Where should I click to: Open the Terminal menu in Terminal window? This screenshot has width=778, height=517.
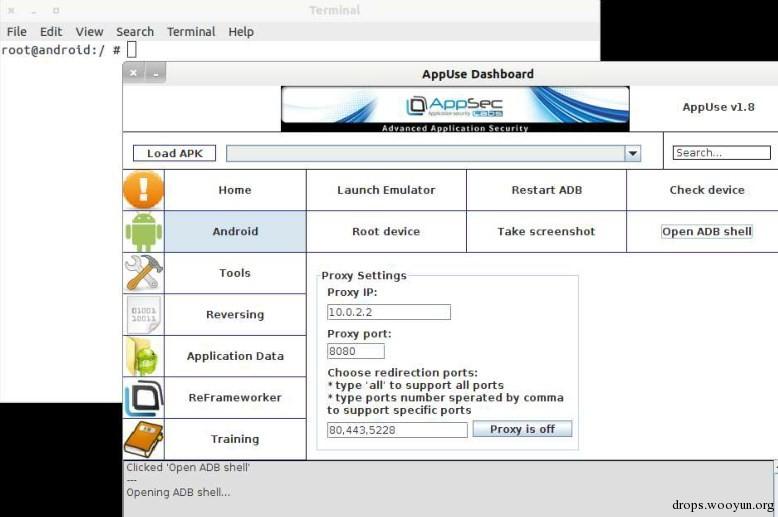191,32
